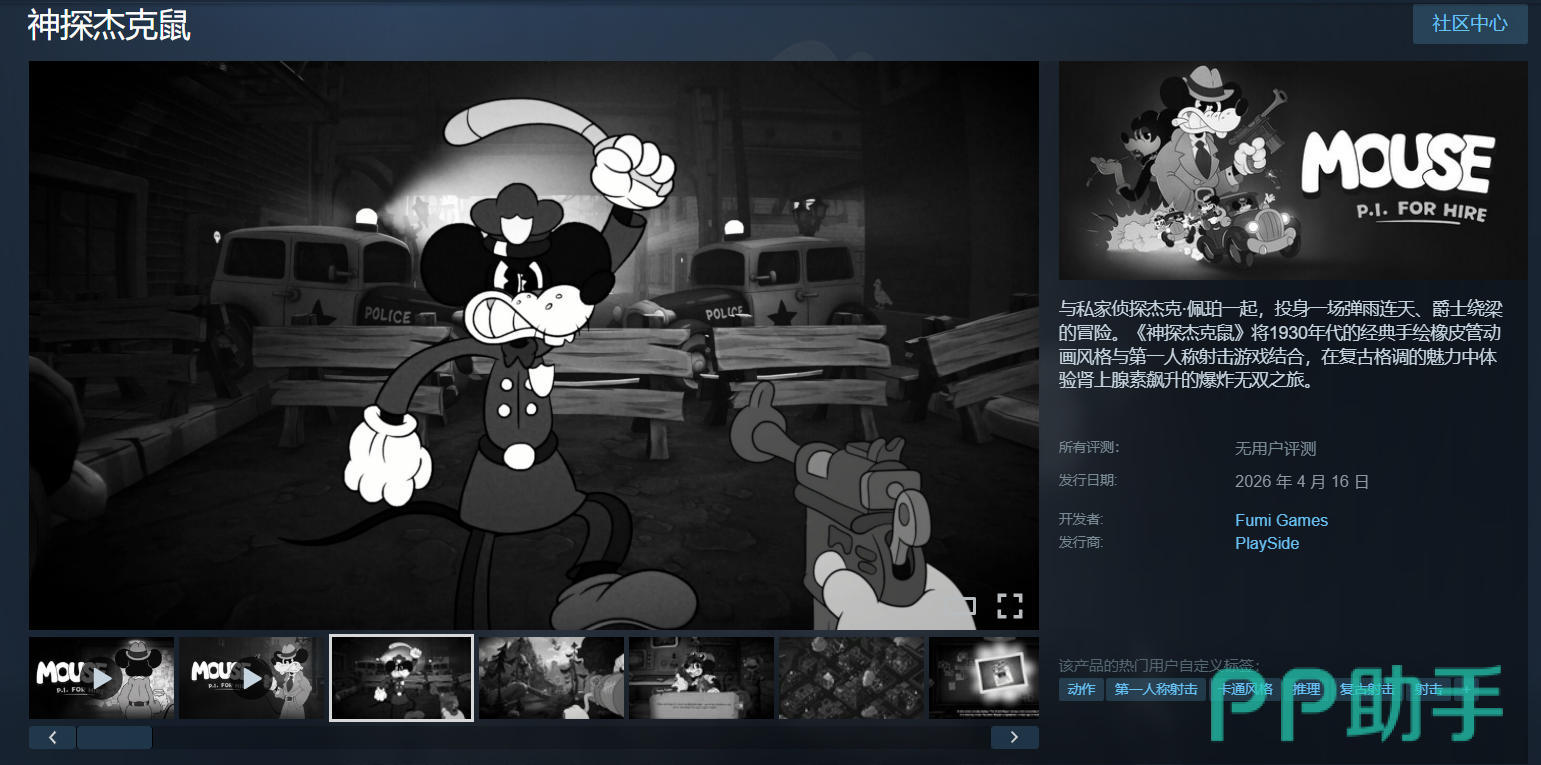Open the 社区中心 community hub button
This screenshot has width=1541, height=765.
point(1470,23)
